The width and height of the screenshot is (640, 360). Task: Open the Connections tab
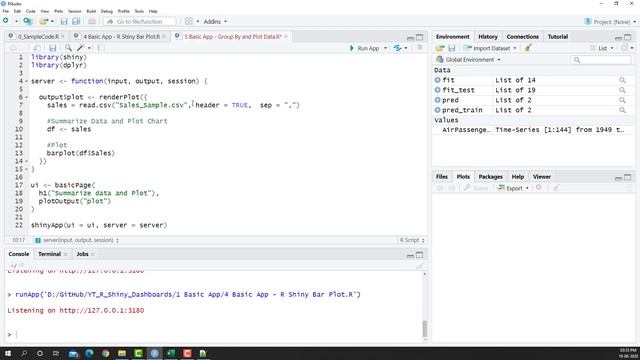click(522, 36)
